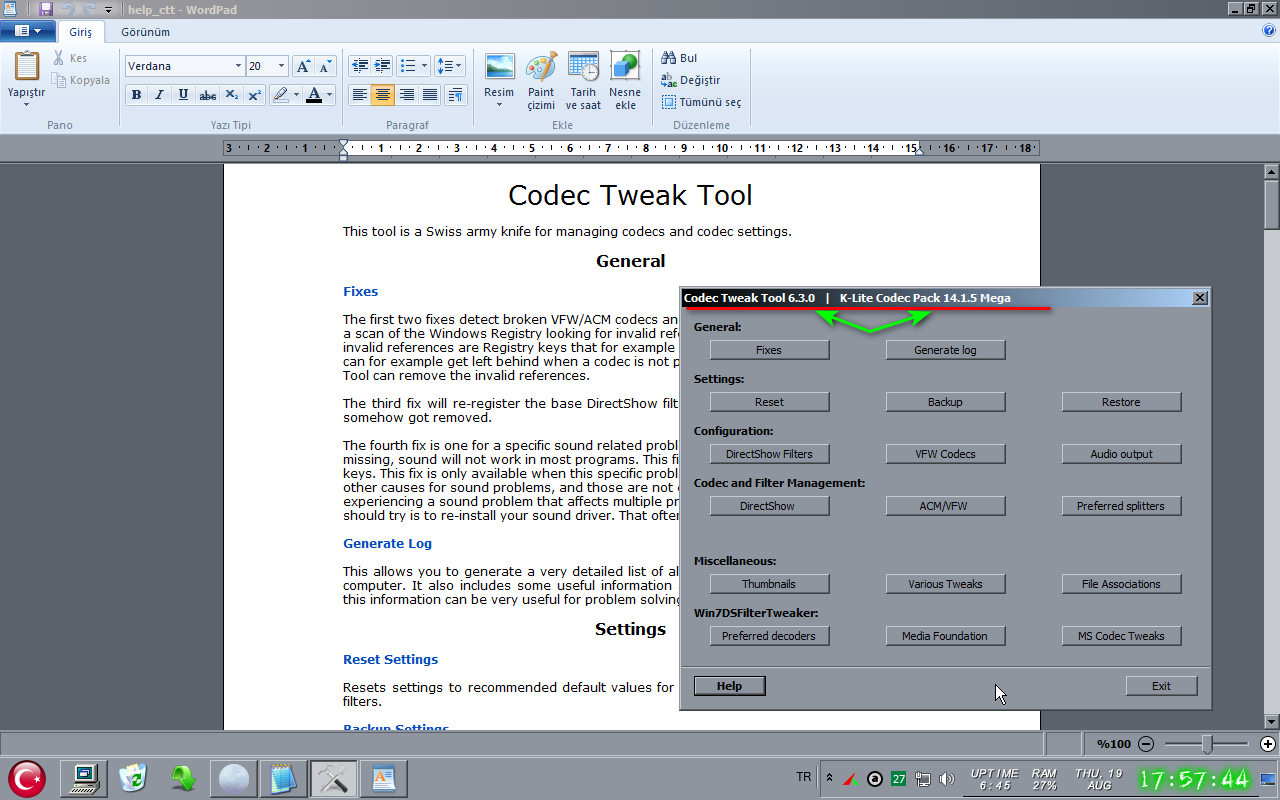Click the Backup settings button
This screenshot has width=1280, height=800.
pyautogui.click(x=945, y=402)
